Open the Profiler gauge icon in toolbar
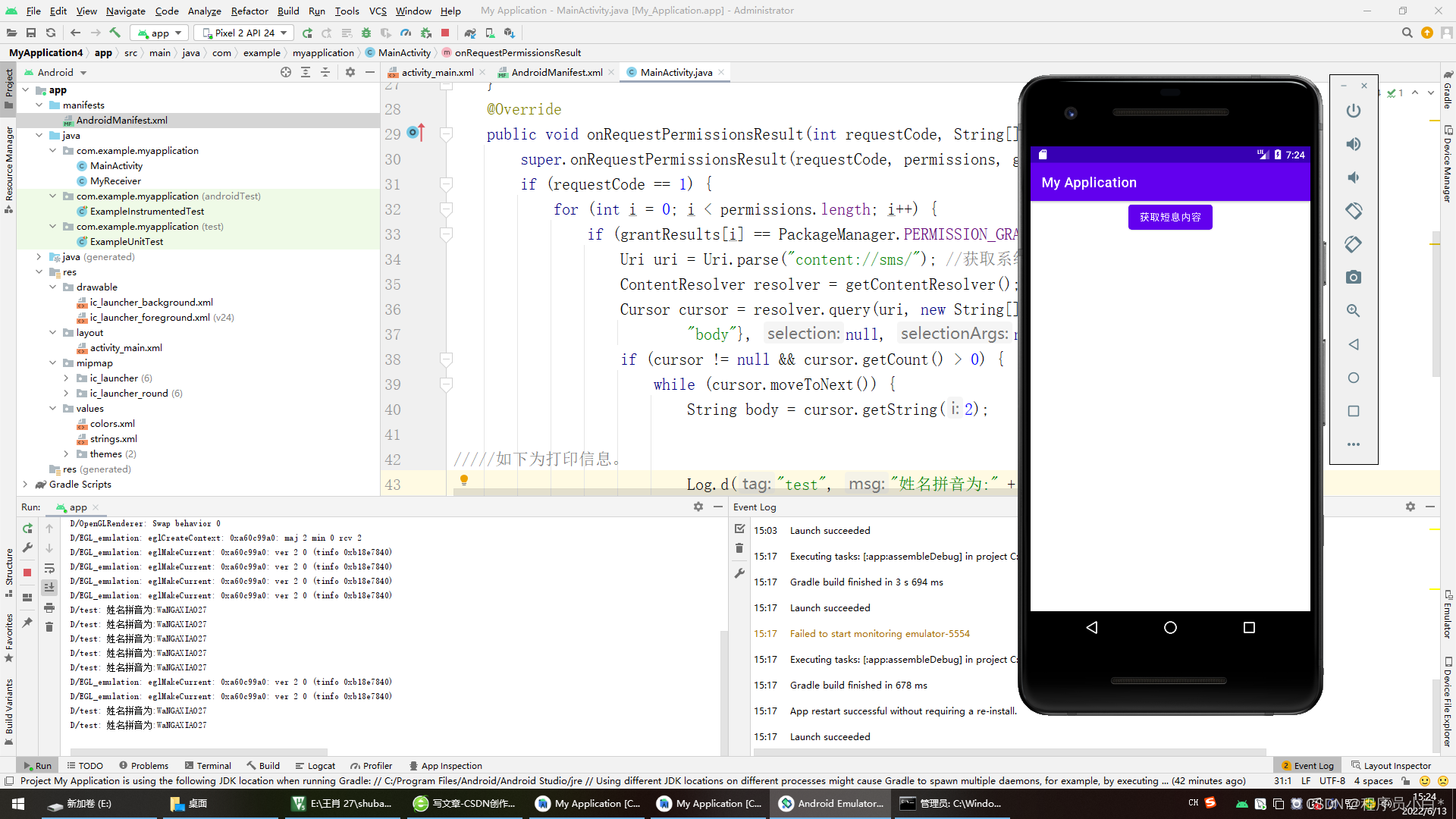Image resolution: width=1456 pixels, height=819 pixels. click(x=406, y=33)
